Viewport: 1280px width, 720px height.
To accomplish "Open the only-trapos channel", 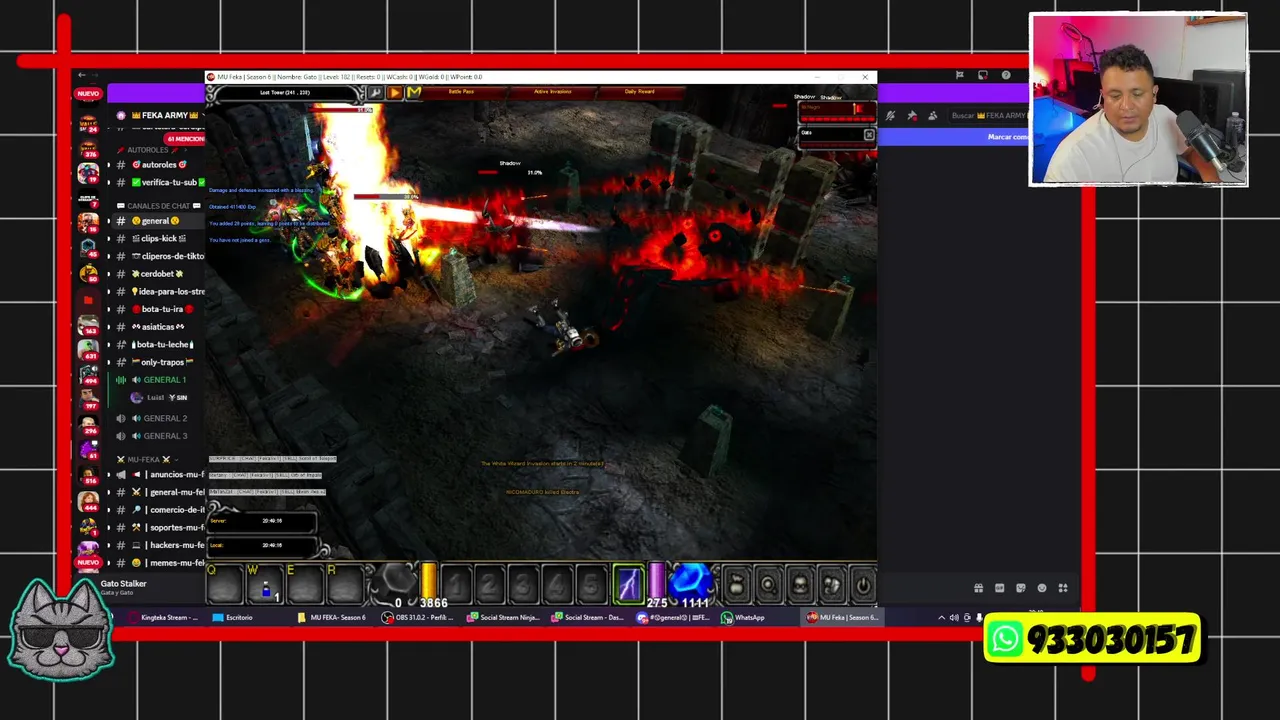I will [x=158, y=362].
